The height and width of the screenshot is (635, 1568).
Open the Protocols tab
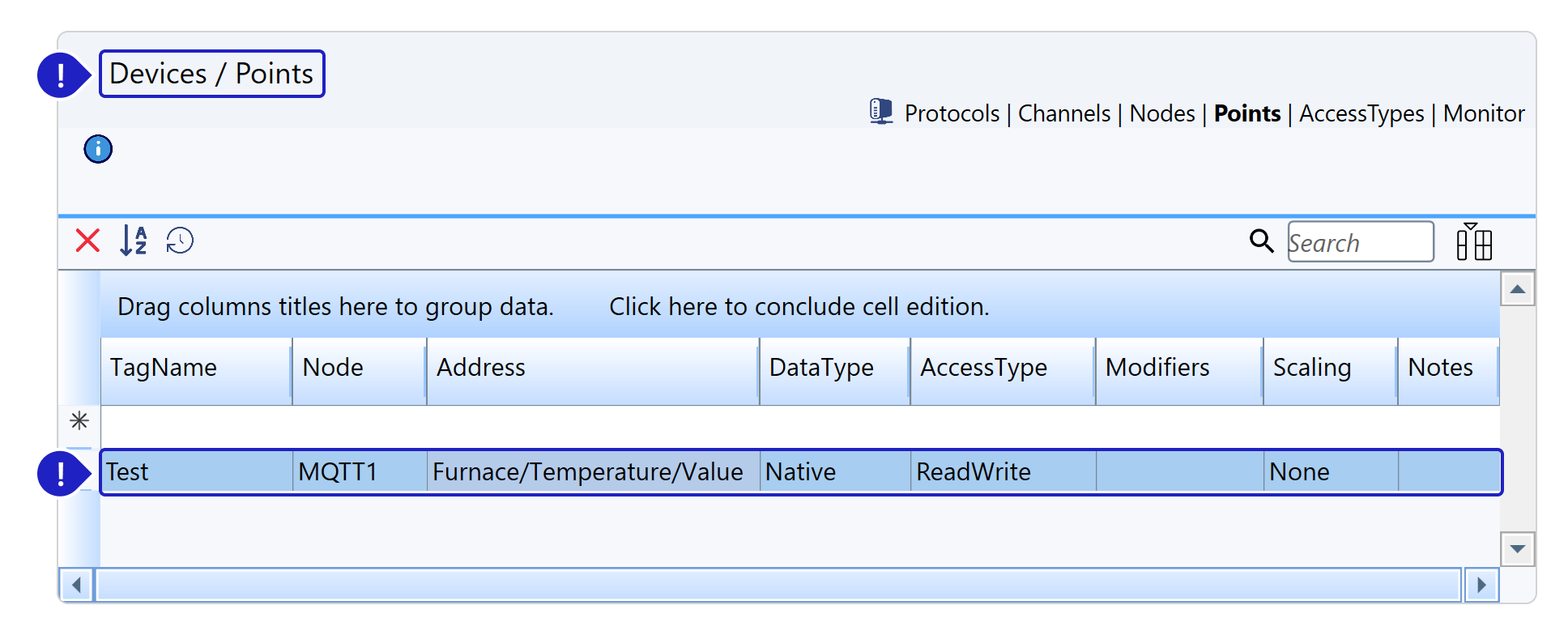(952, 113)
